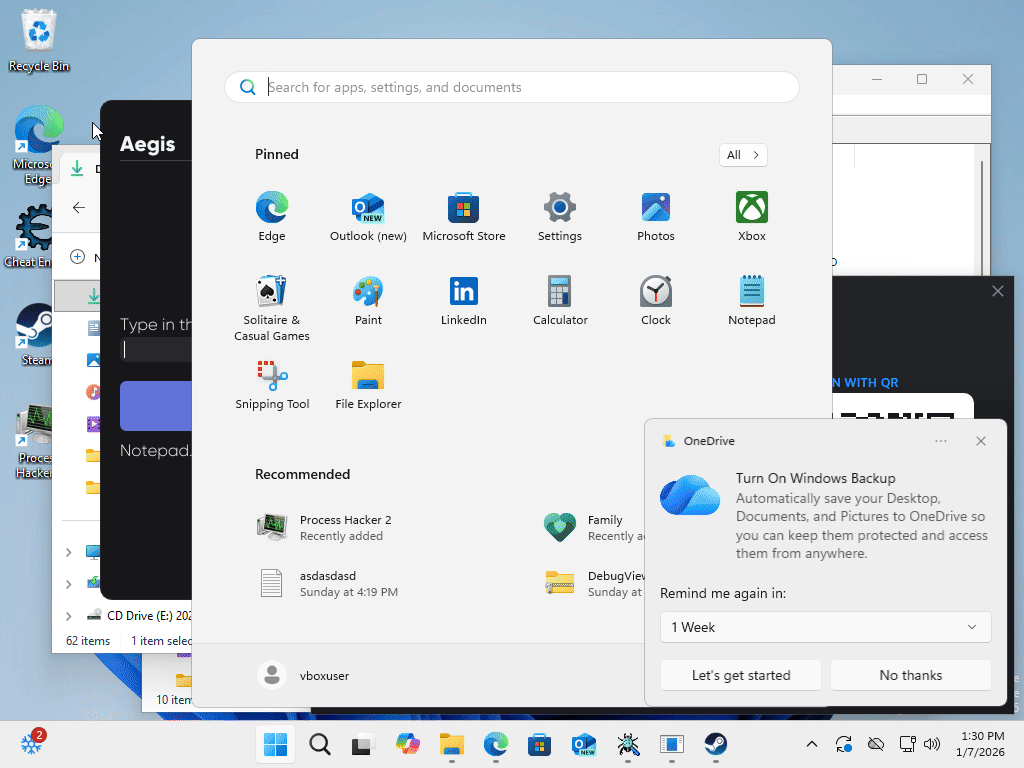The image size is (1024, 768).
Task: Click the Start button on taskbar
Action: (275, 744)
